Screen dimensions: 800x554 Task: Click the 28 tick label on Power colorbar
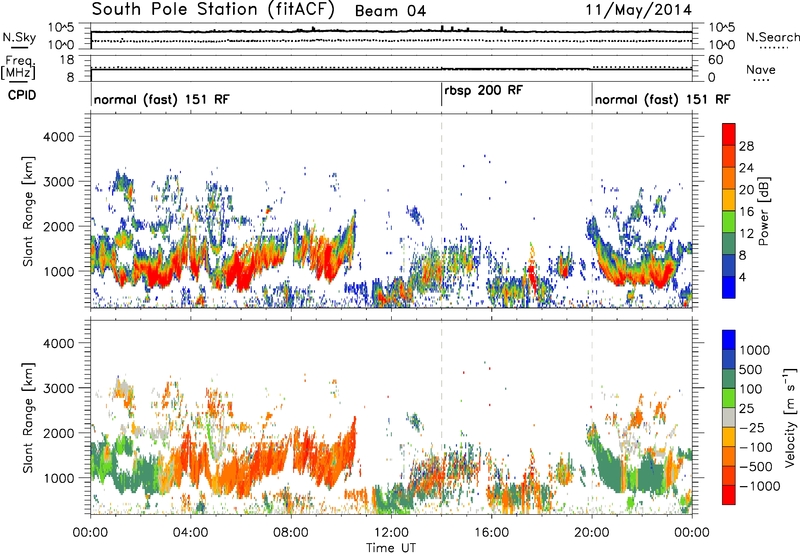click(x=746, y=146)
